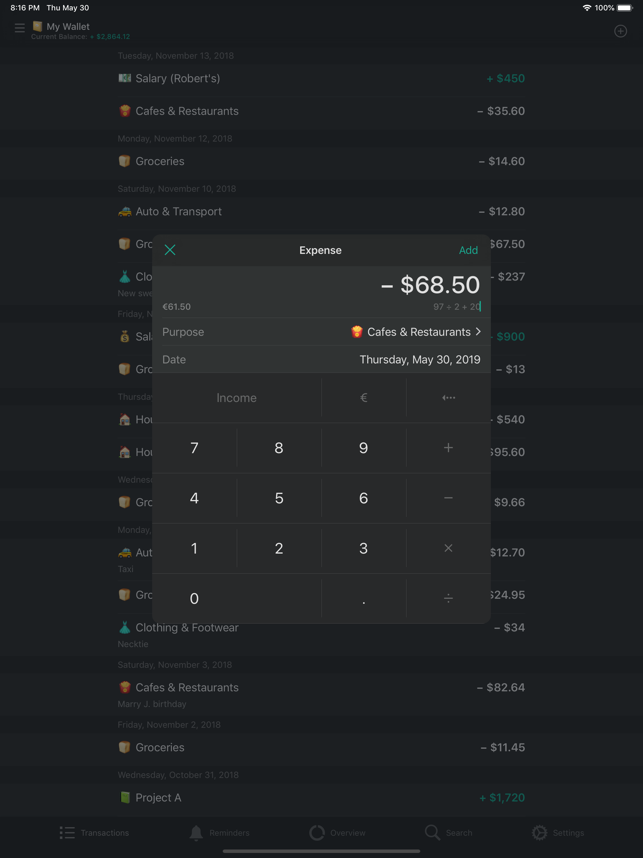Select the multiply operator key
This screenshot has width=643, height=858.
(x=449, y=548)
